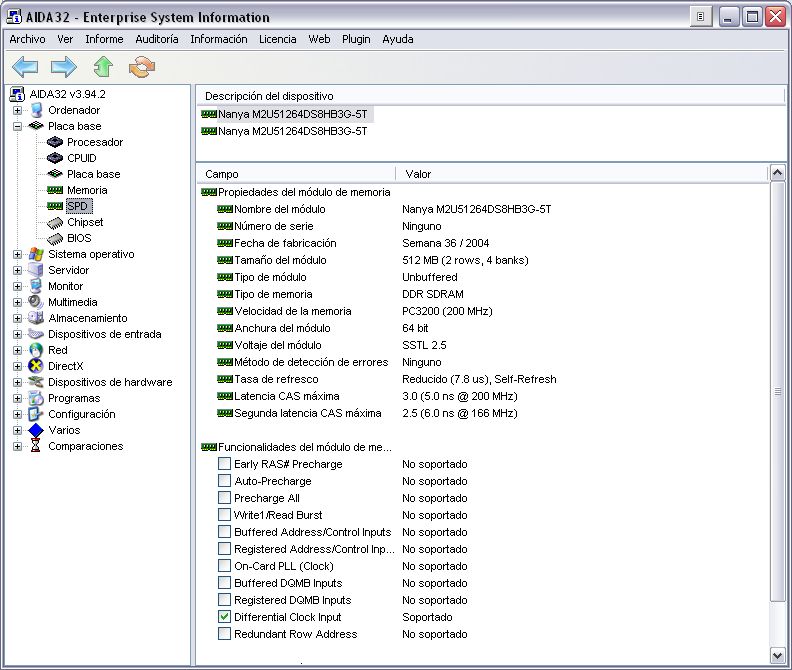Click the Procesador chip icon
This screenshot has height=670, width=792.
click(x=55, y=142)
